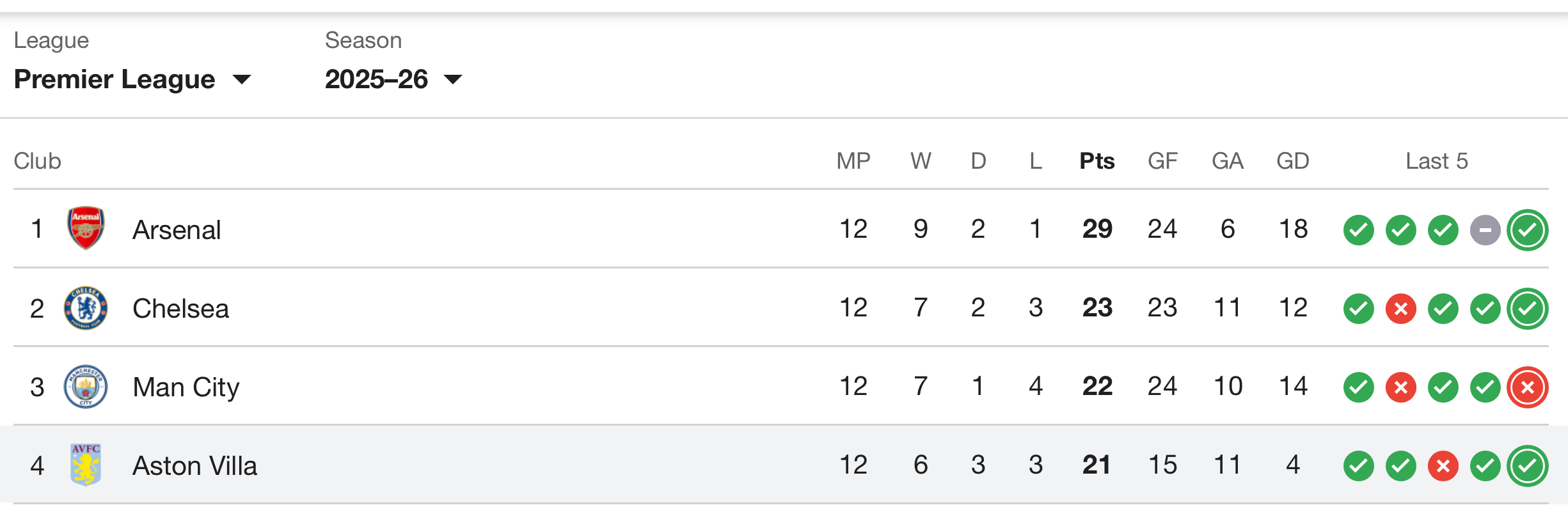
Task: Click Aston Villa's red loss result icon
Action: (1443, 466)
